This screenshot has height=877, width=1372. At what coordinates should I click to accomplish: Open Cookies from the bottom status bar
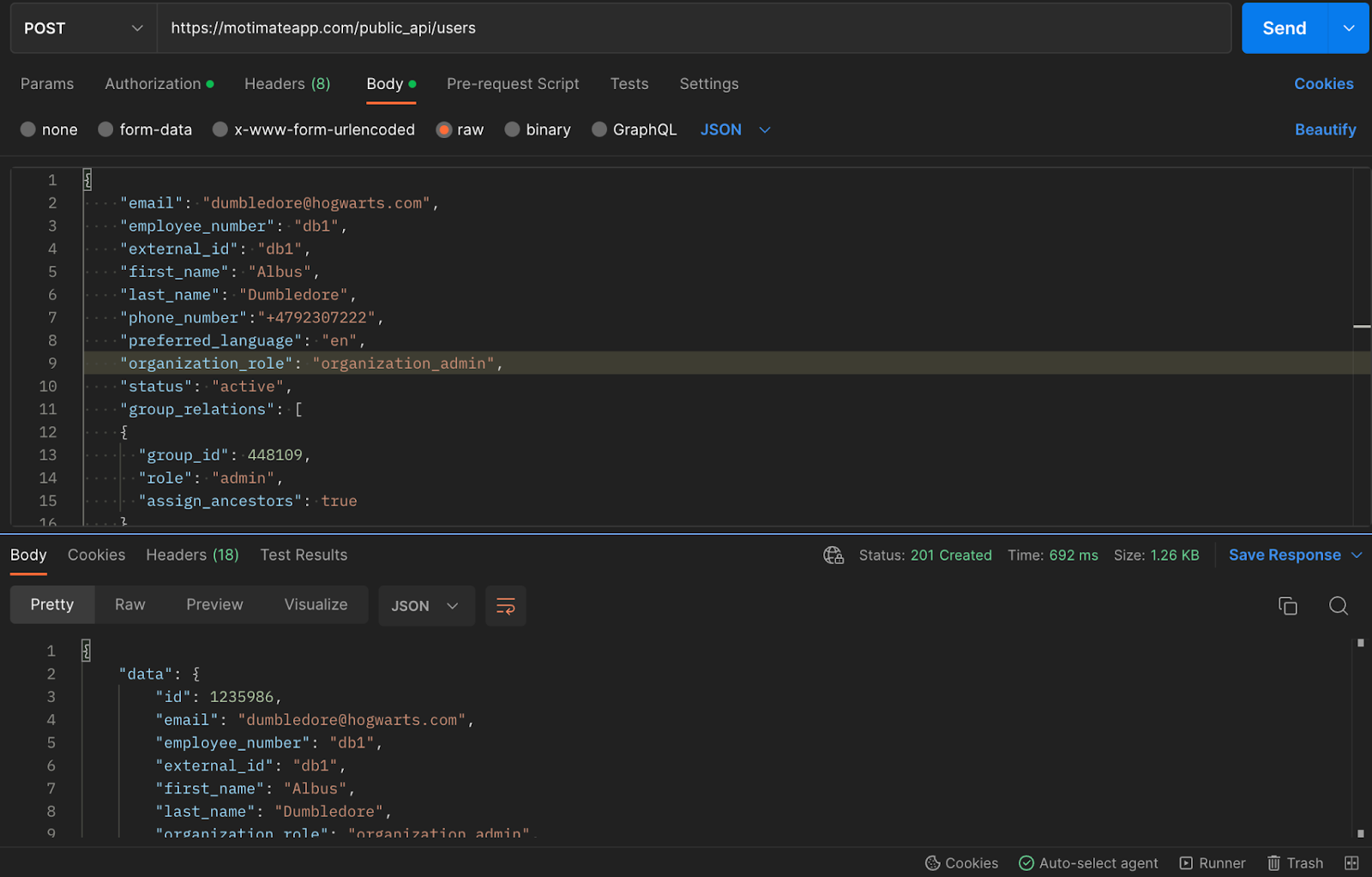[x=962, y=863]
